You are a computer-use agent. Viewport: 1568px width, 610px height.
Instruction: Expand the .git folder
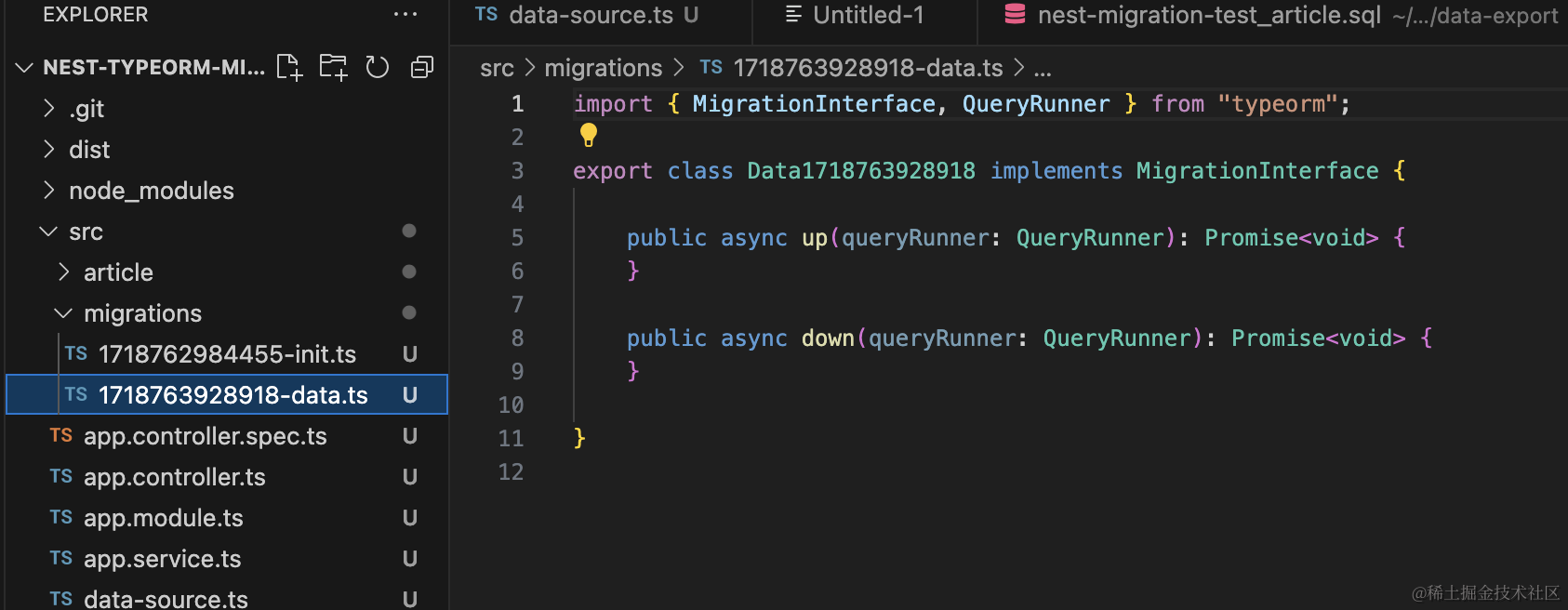(x=49, y=109)
